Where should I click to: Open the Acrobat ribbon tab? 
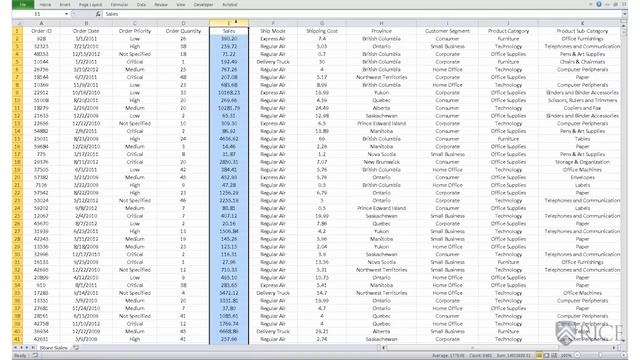point(230,5)
